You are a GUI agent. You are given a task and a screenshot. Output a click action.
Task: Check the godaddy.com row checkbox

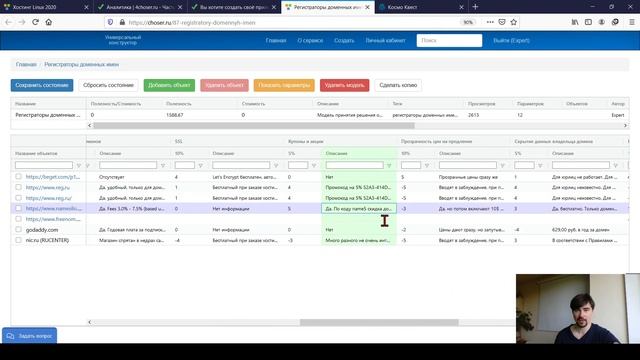point(18,229)
